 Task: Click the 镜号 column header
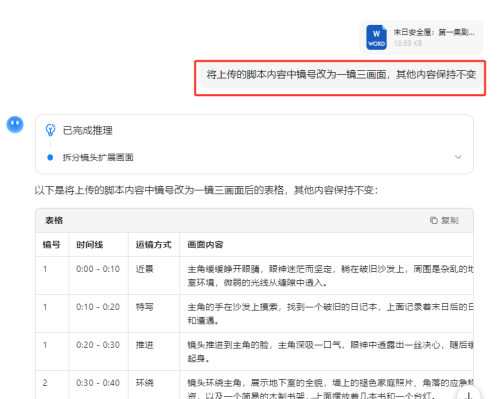point(51,245)
